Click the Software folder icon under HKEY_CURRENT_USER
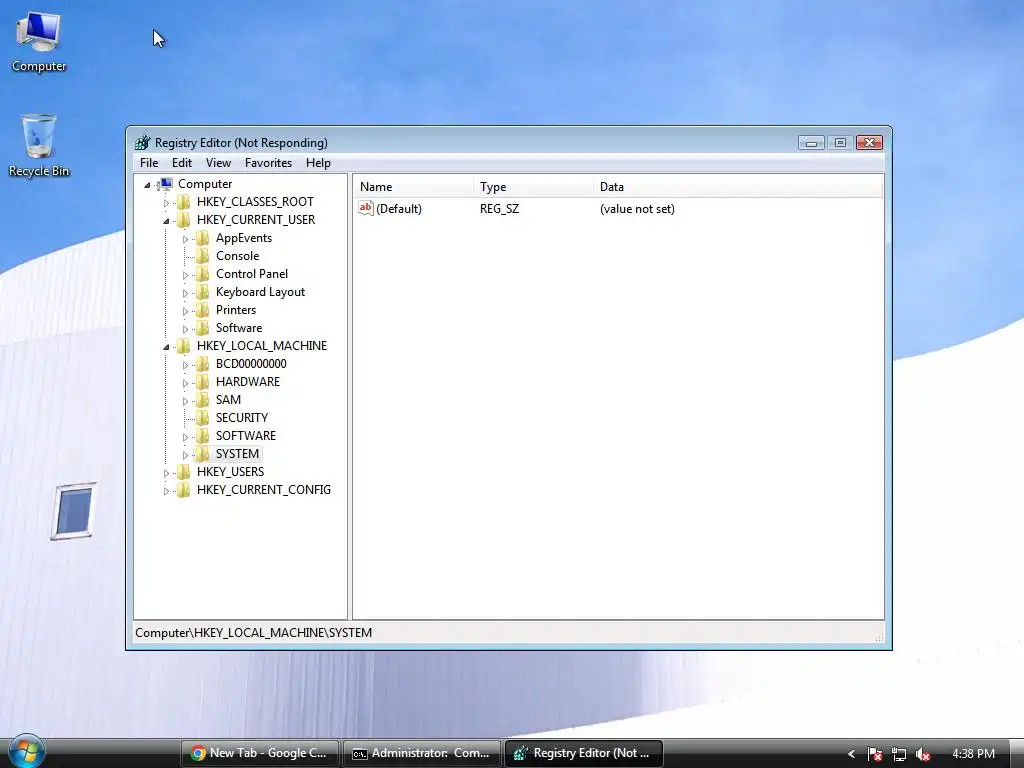Viewport: 1024px width, 768px height. (x=203, y=327)
